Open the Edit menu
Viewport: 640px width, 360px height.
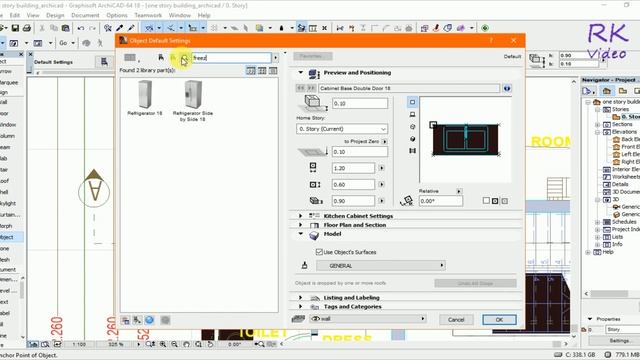coord(15,16)
